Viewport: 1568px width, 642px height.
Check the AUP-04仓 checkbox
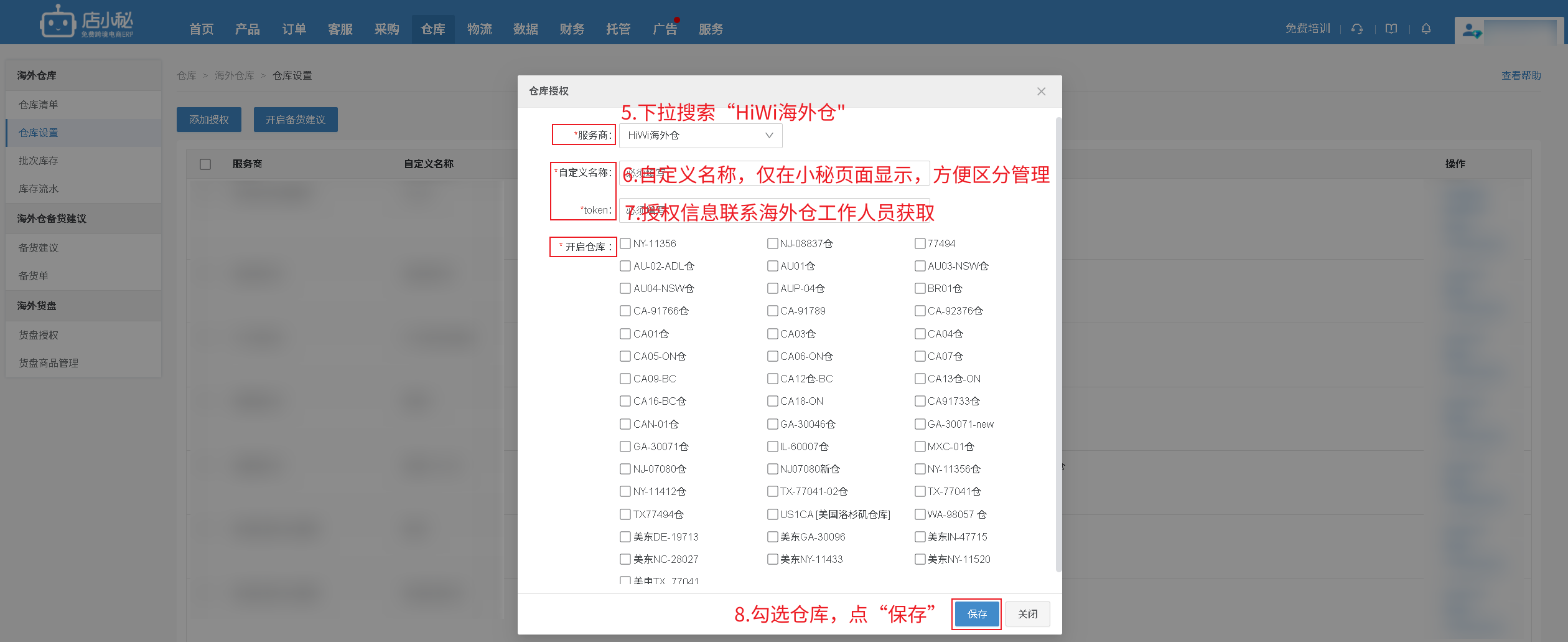point(773,288)
